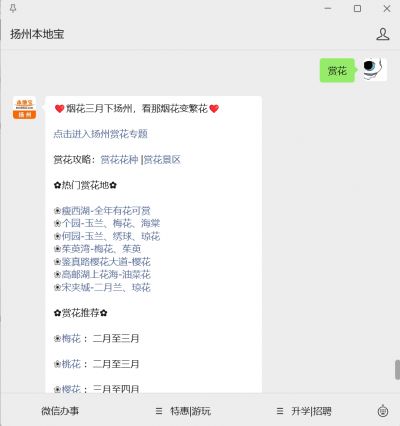This screenshot has width=400, height=426.
Task: Click the 梅花 flower link
Action: (x=71, y=339)
